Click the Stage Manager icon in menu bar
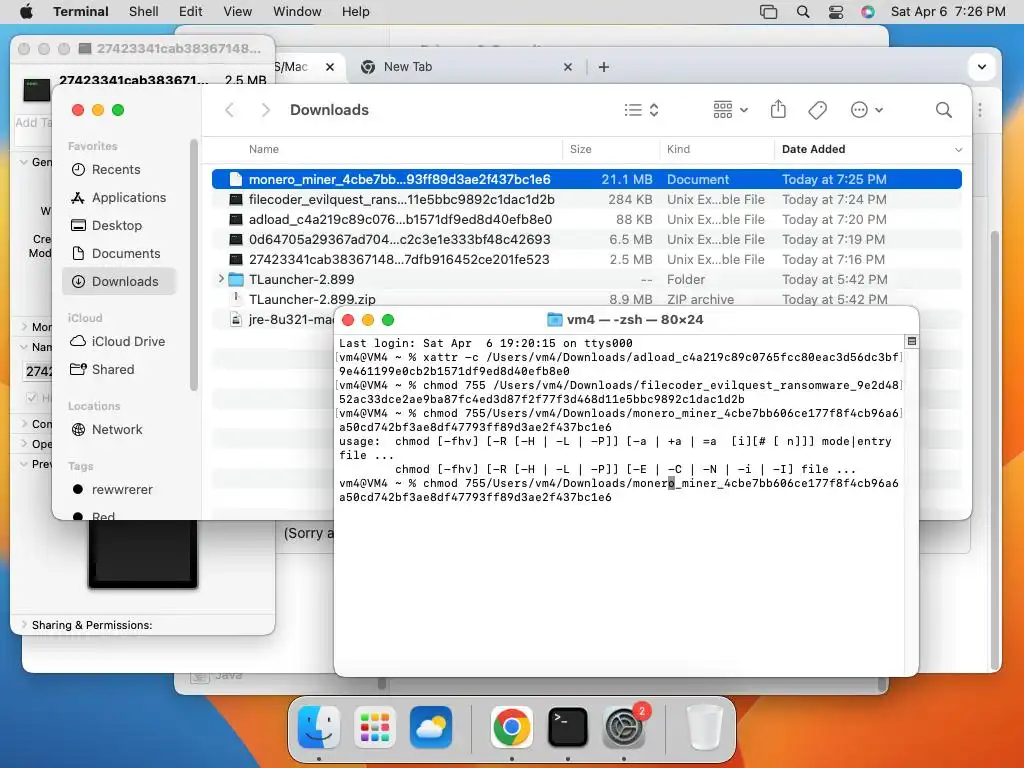1024x768 pixels. click(769, 11)
